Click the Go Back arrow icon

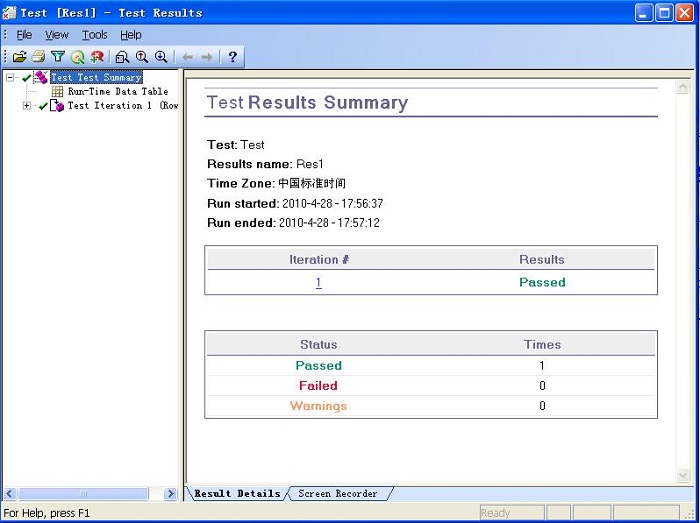pos(188,57)
